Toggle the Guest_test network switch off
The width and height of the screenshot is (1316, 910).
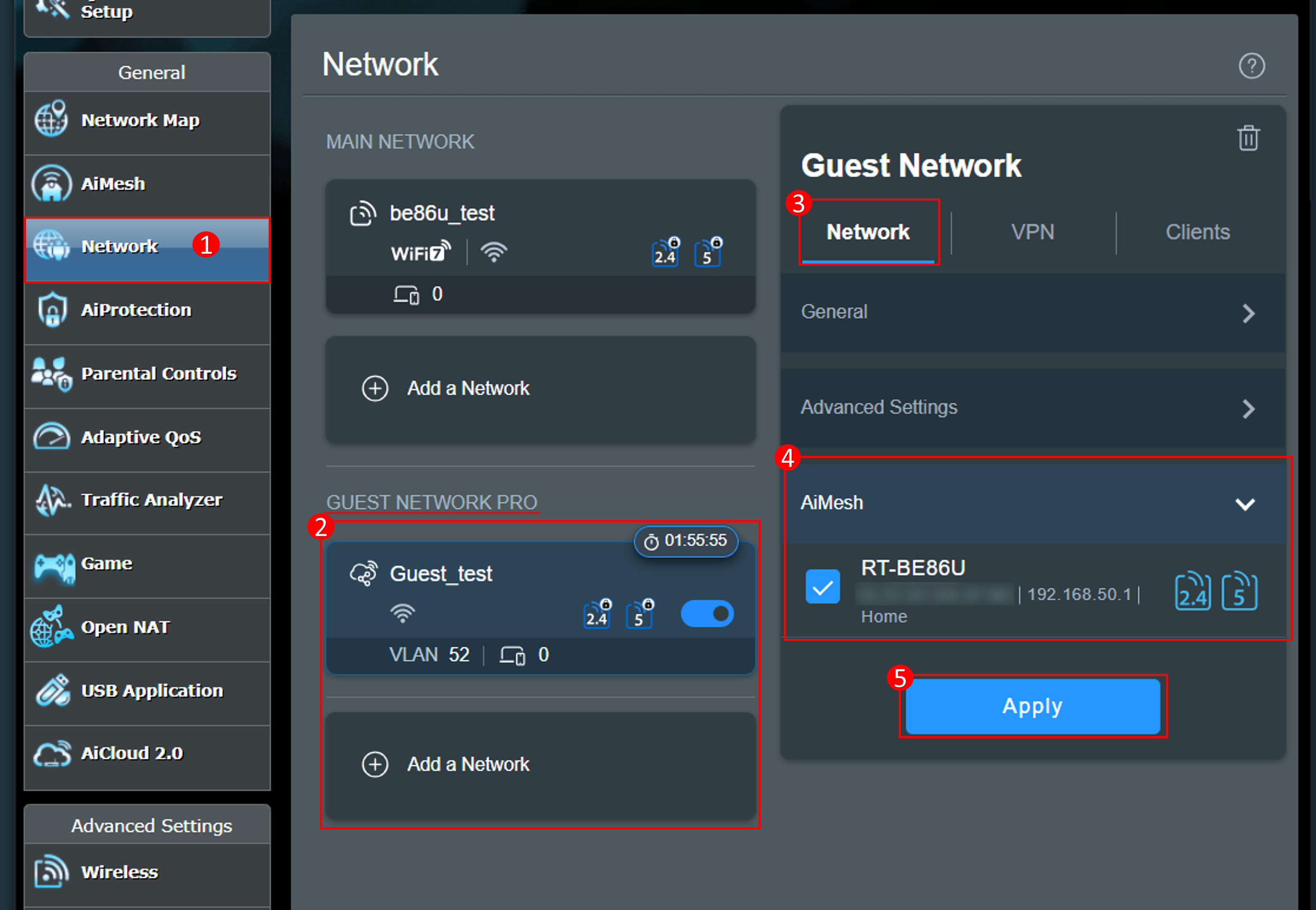coord(707,614)
